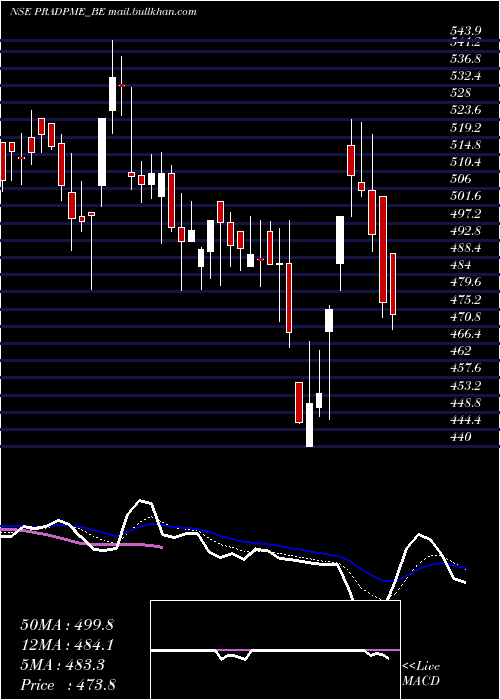The height and width of the screenshot is (700, 500).
Task: Click the <<Live MACD label
Action: click(x=421, y=674)
